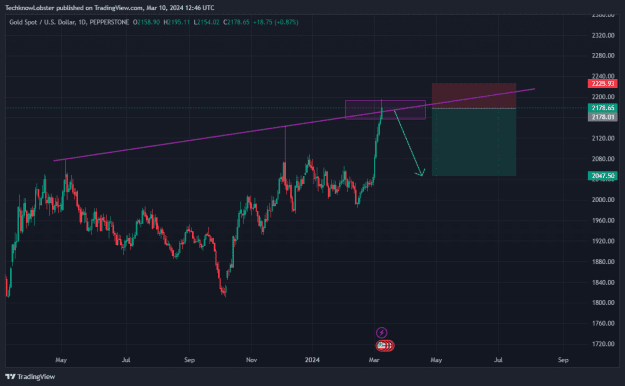
Task: Select the gray 2178.01 entry price label
Action: 603,117
